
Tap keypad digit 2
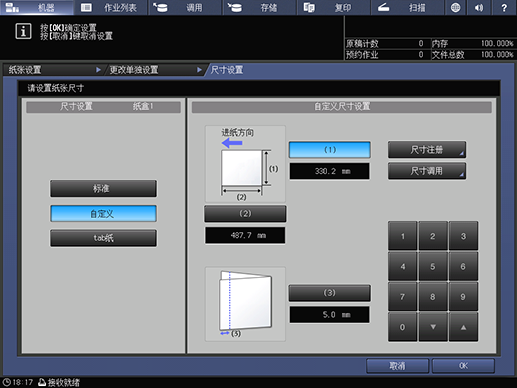433,236
